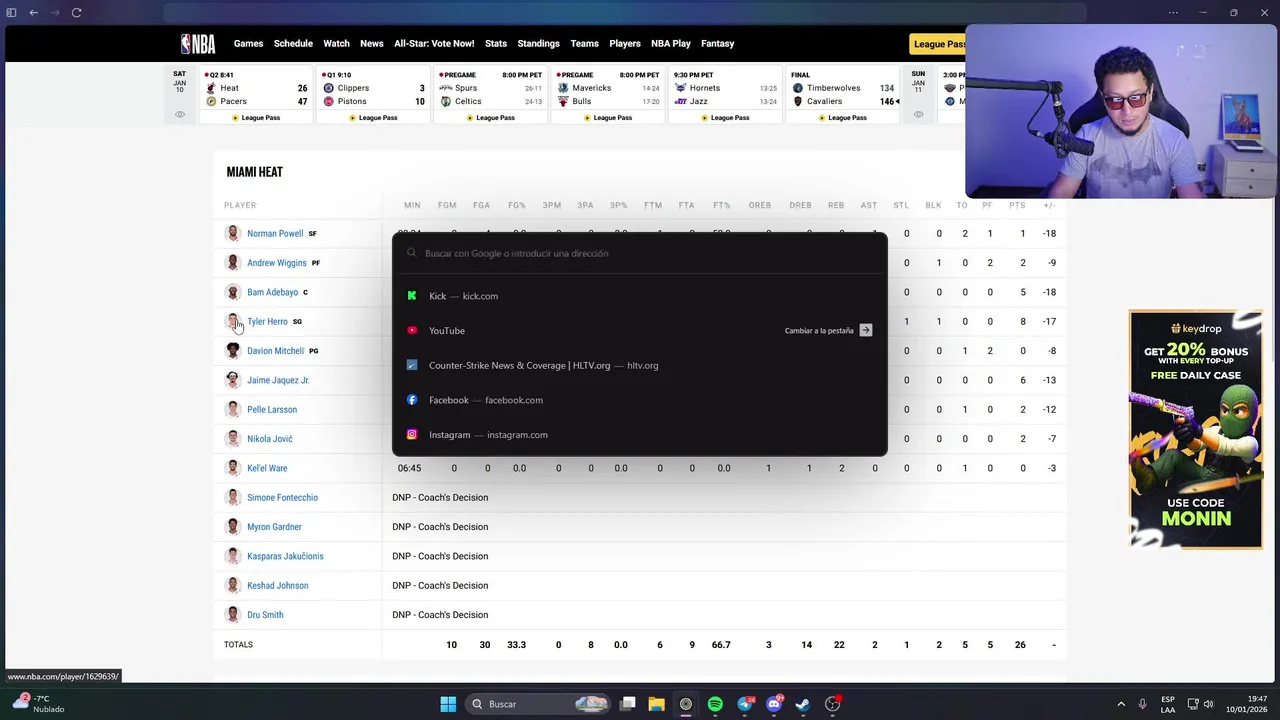Open Discord from taskbar
The height and width of the screenshot is (720, 1280).
coord(774,704)
